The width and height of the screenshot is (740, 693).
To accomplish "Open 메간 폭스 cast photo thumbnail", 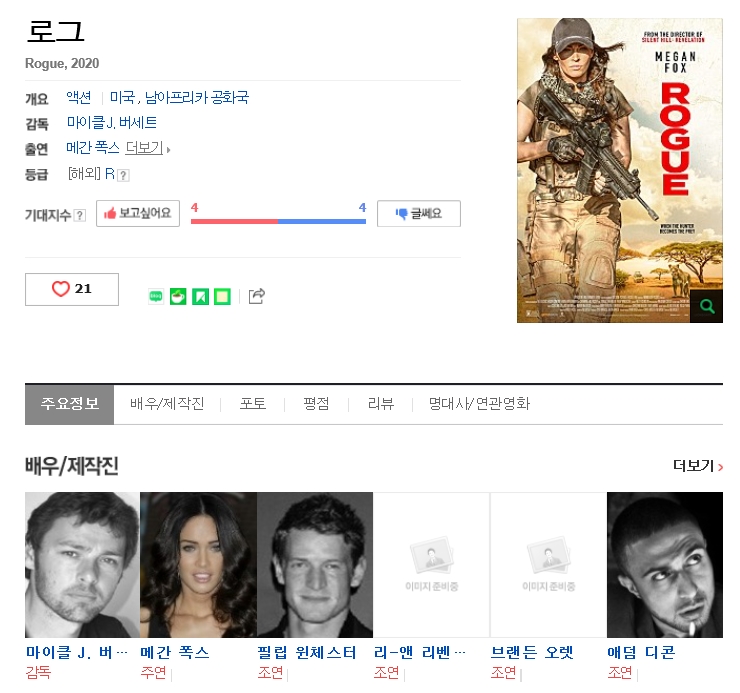I will point(198,565).
